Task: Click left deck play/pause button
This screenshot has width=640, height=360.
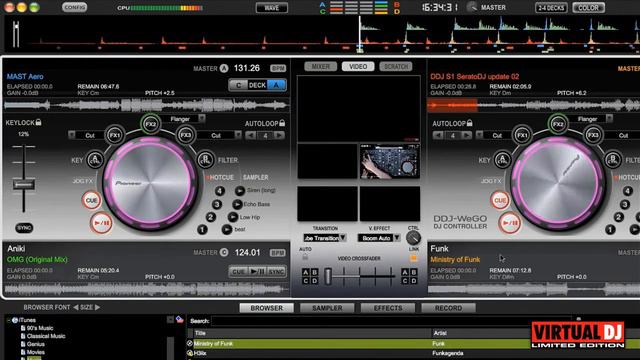Action: (x=101, y=223)
